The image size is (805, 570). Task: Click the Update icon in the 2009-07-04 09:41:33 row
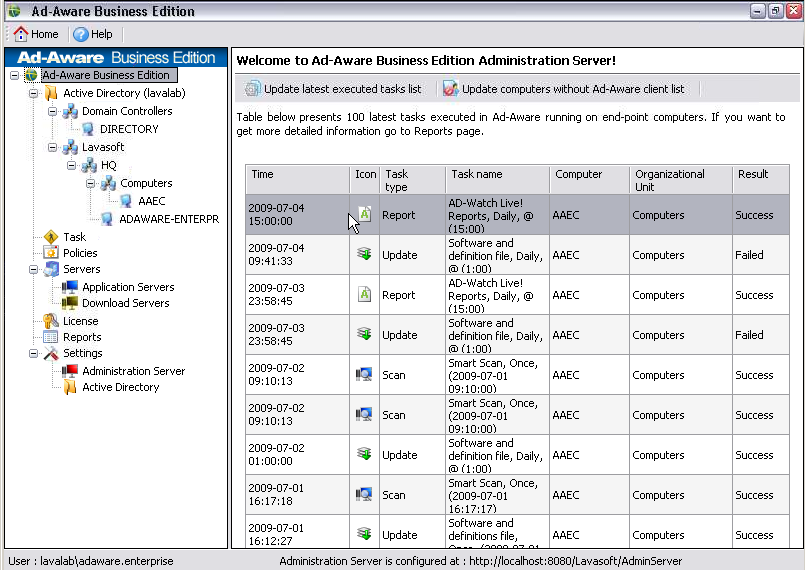point(365,254)
